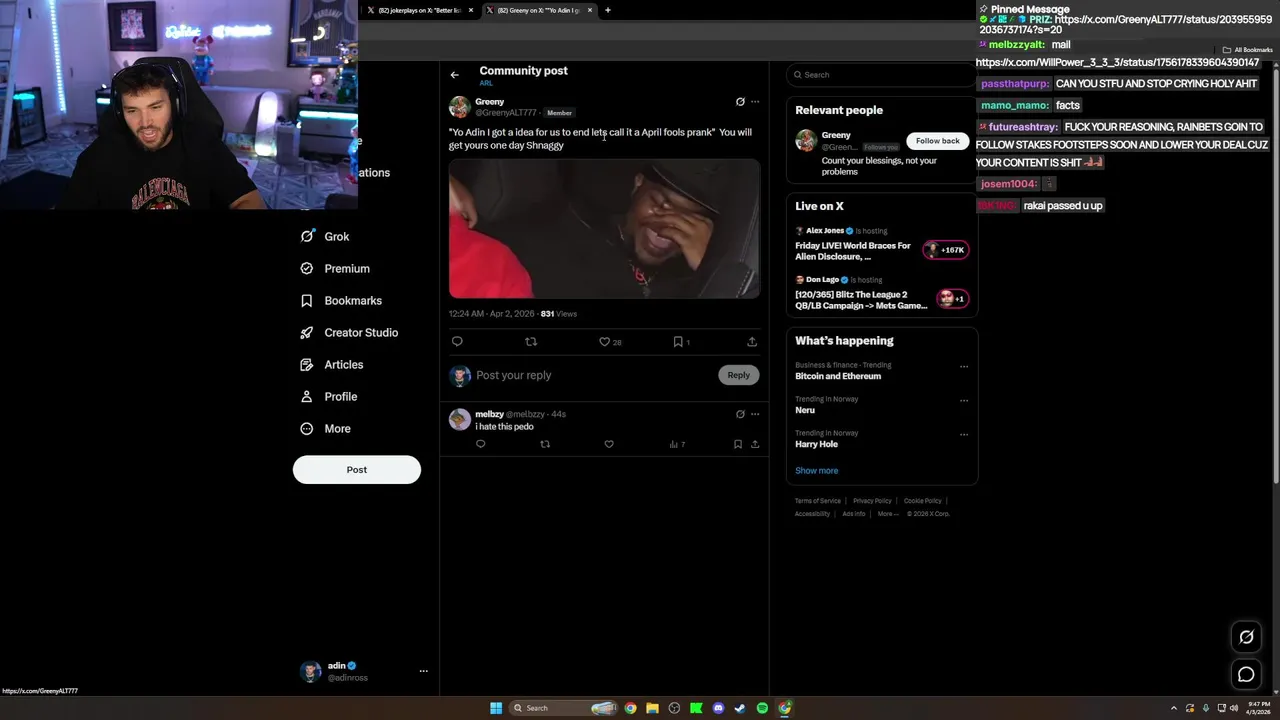Go to Profile in the sidebar
Image resolution: width=1280 pixels, height=720 pixels.
[329, 396]
